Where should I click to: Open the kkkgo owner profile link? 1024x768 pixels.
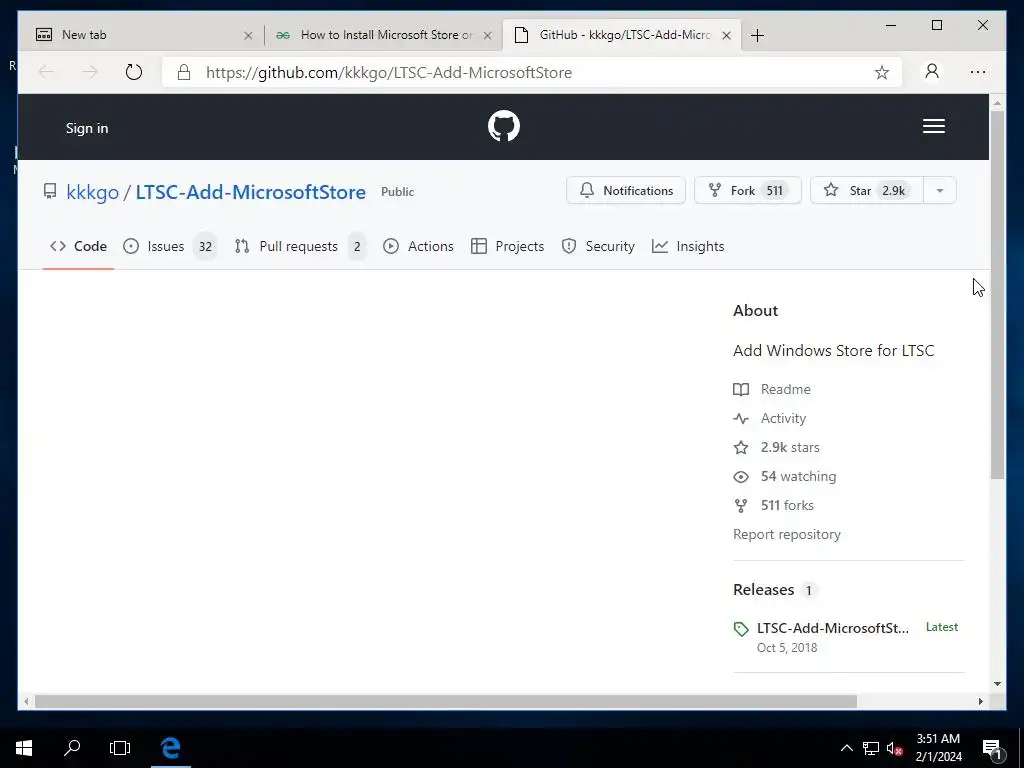93,192
